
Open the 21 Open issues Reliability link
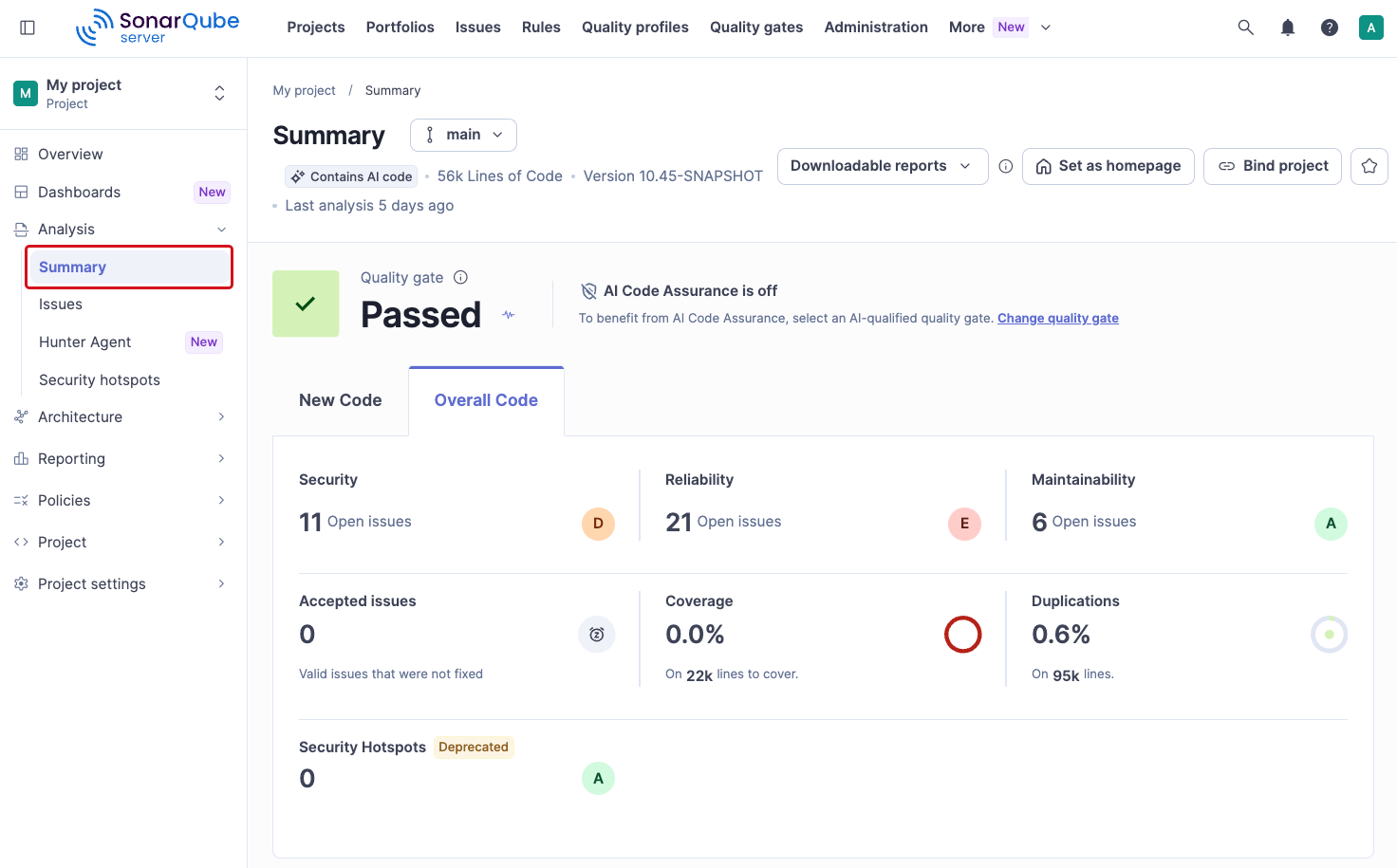(x=723, y=522)
